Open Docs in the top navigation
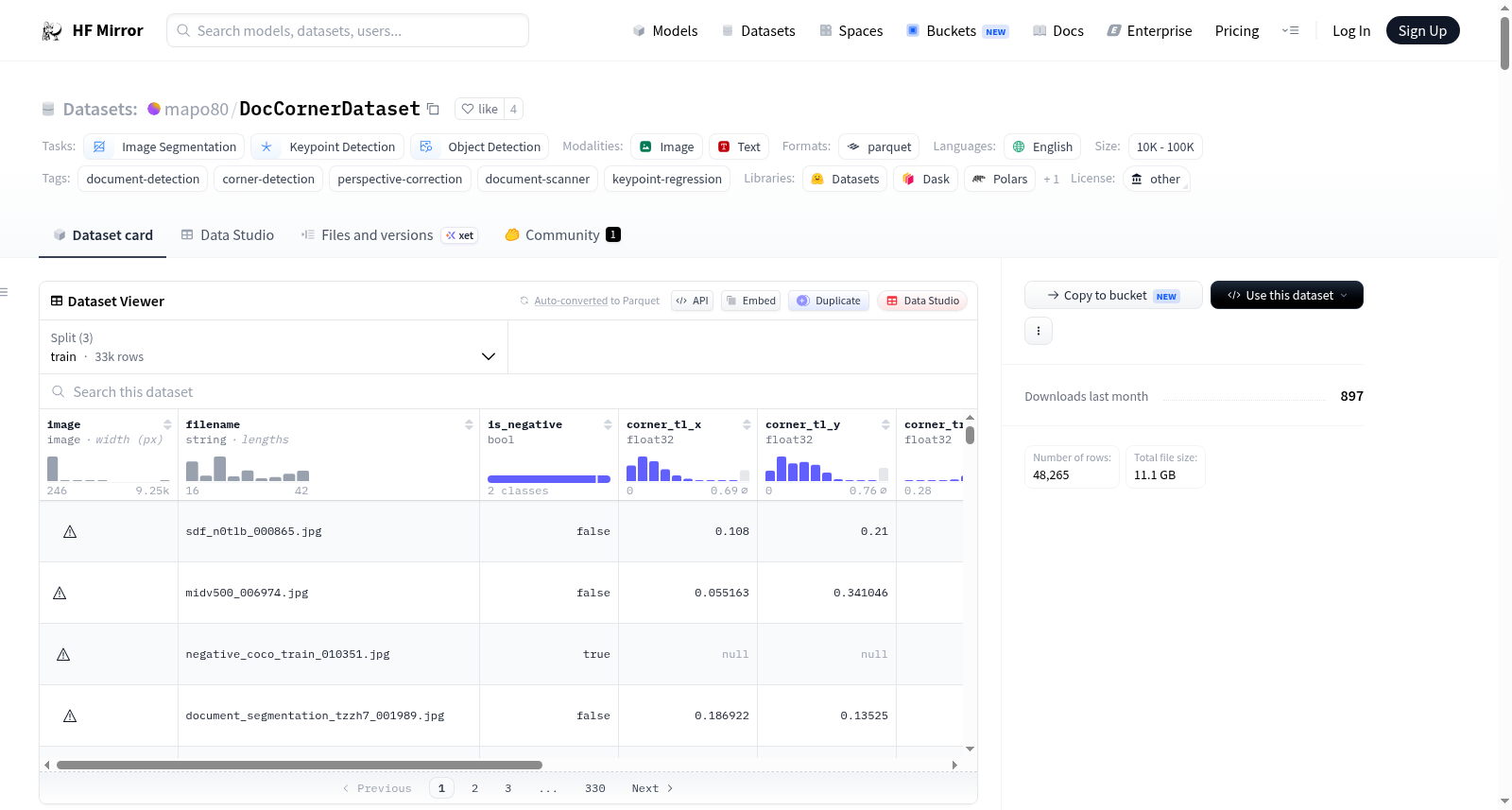Image resolution: width=1512 pixels, height=810 pixels. pyautogui.click(x=1058, y=31)
